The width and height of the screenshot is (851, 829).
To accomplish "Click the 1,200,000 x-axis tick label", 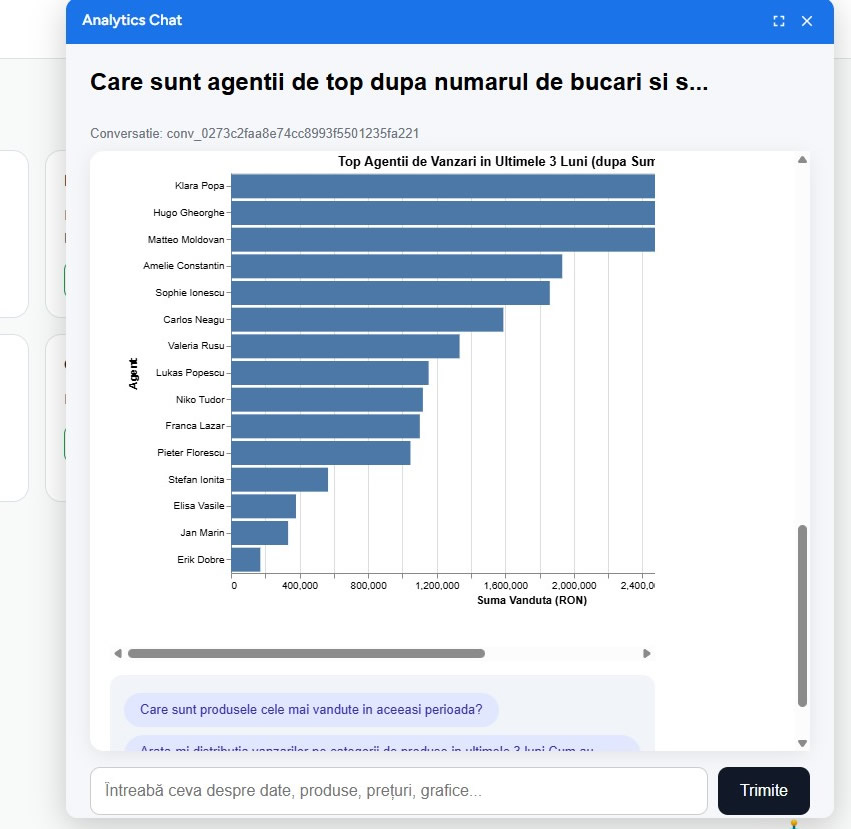I will coord(437,586).
